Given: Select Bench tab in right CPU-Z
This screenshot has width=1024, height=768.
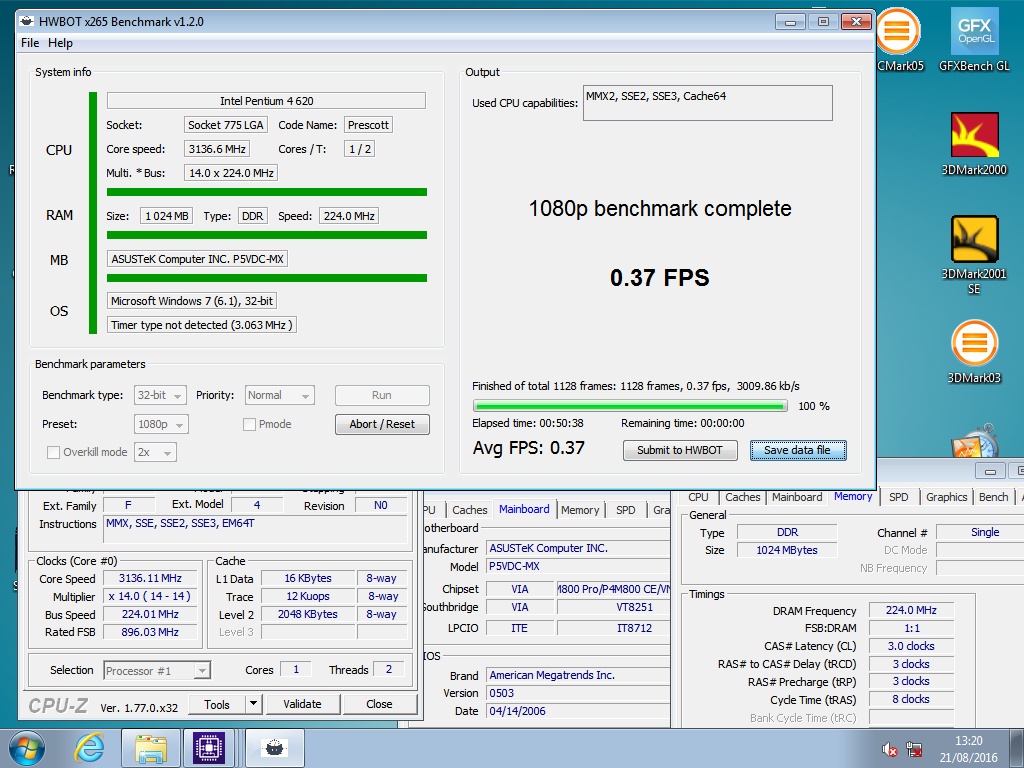Looking at the screenshot, I should 993,497.
